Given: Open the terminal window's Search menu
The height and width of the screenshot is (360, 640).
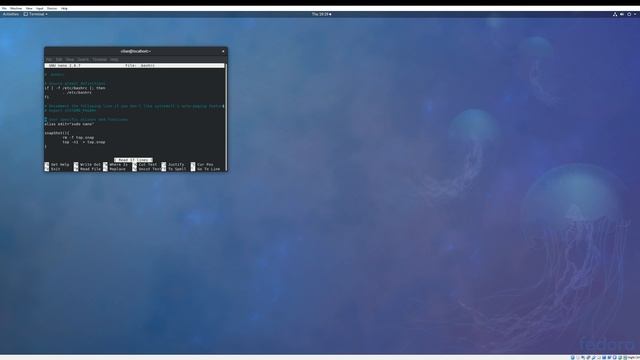Looking at the screenshot, I should coord(83,60).
